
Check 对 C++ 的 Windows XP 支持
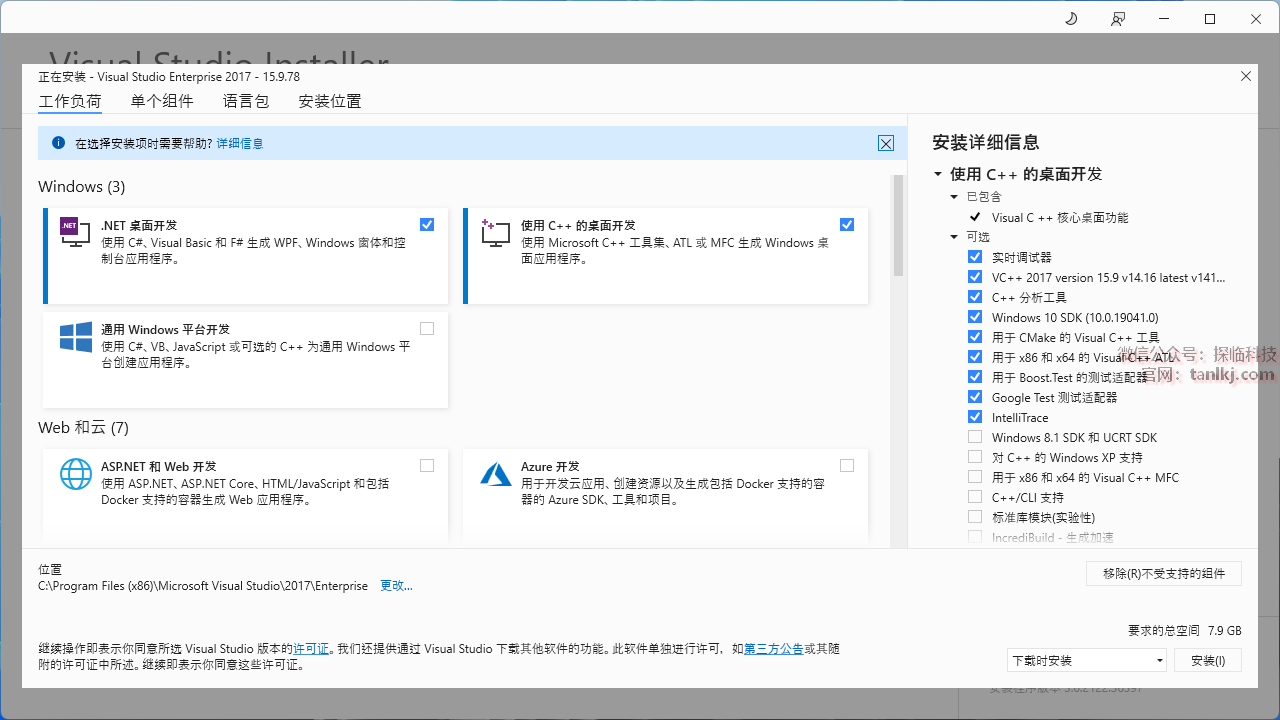tap(975, 457)
